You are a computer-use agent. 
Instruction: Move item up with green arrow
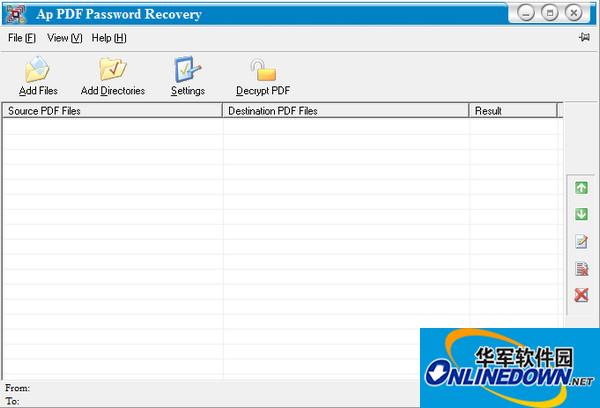(x=581, y=188)
